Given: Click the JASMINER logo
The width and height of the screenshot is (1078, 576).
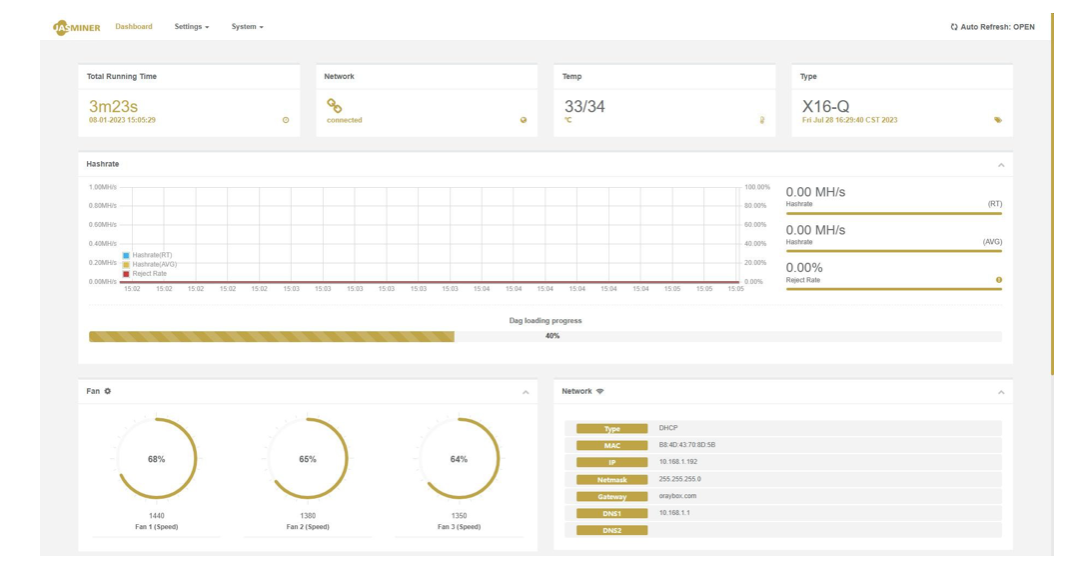Looking at the screenshot, I should pos(76,27).
